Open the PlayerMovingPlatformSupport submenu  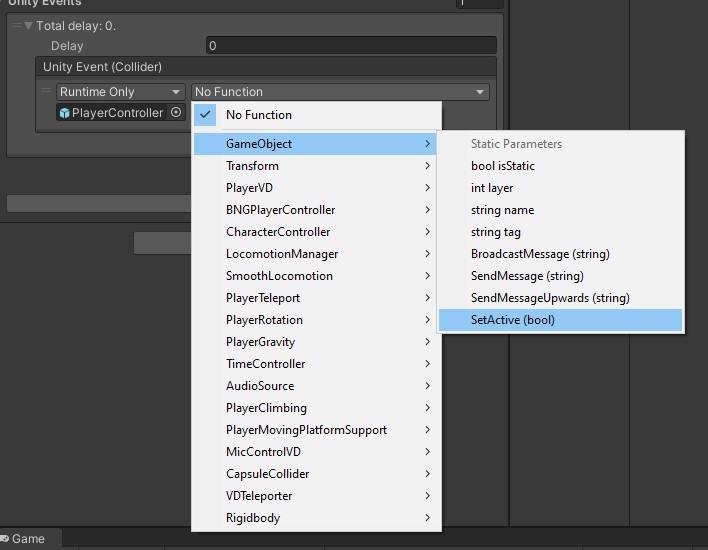point(317,430)
